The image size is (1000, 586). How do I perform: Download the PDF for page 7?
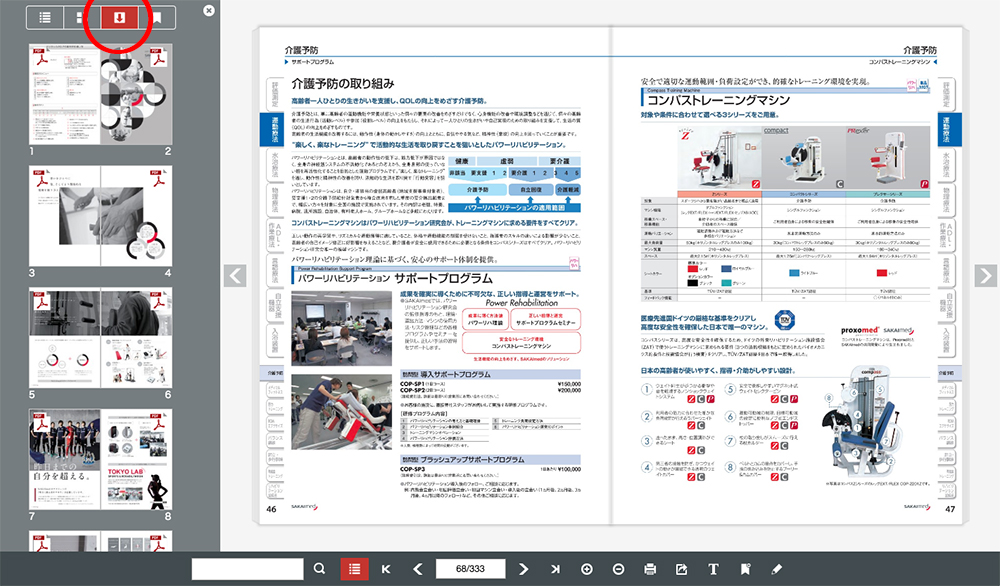41,423
